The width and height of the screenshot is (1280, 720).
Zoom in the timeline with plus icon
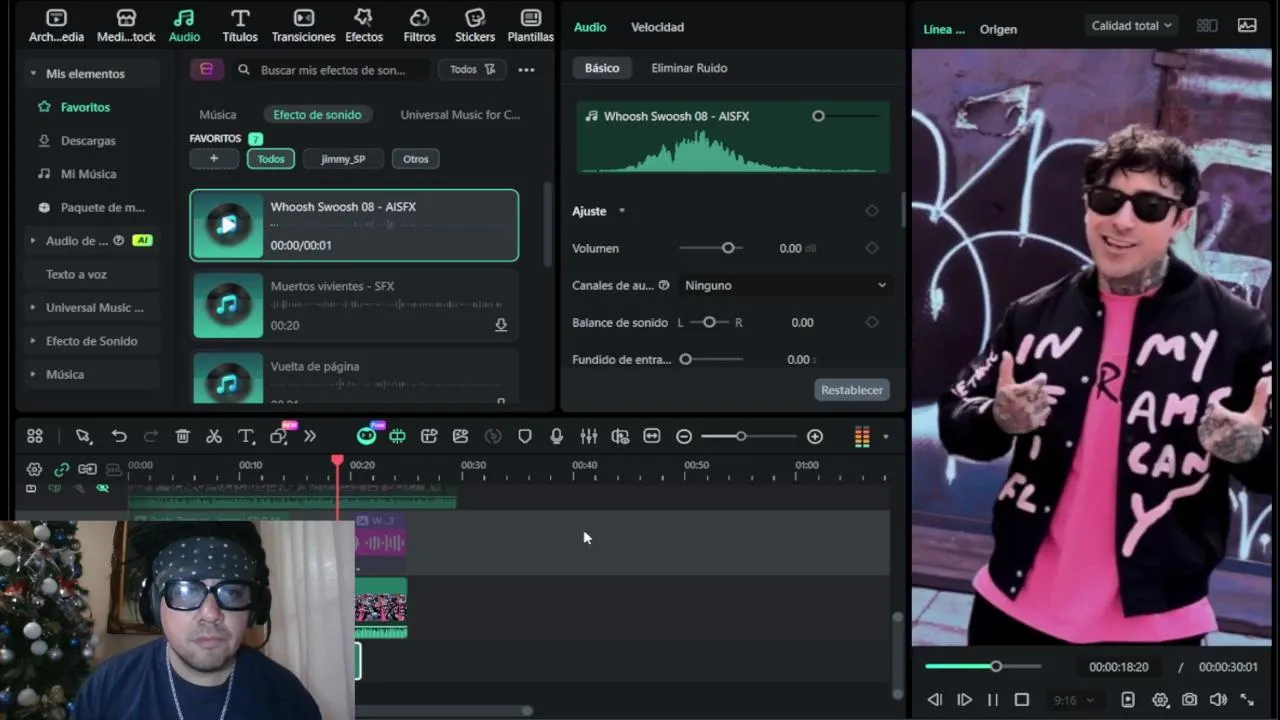coord(815,436)
